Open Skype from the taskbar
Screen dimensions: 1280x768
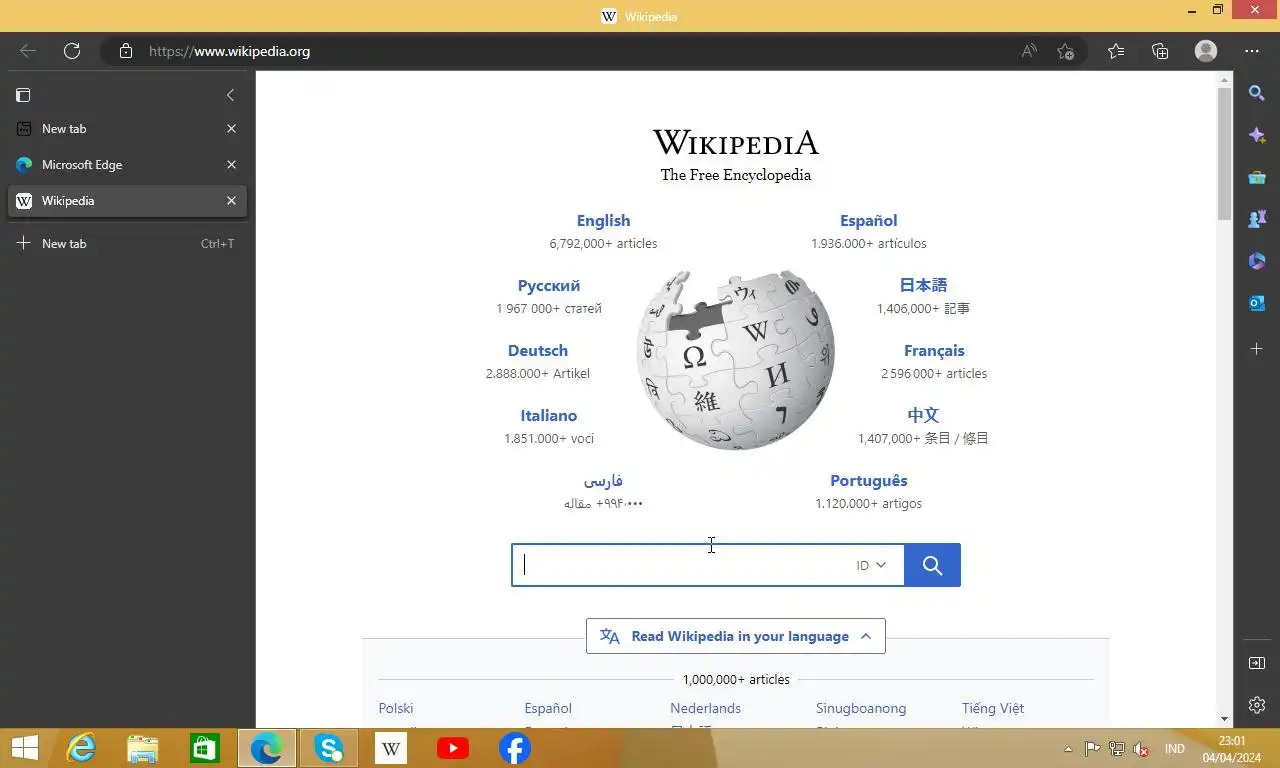329,748
